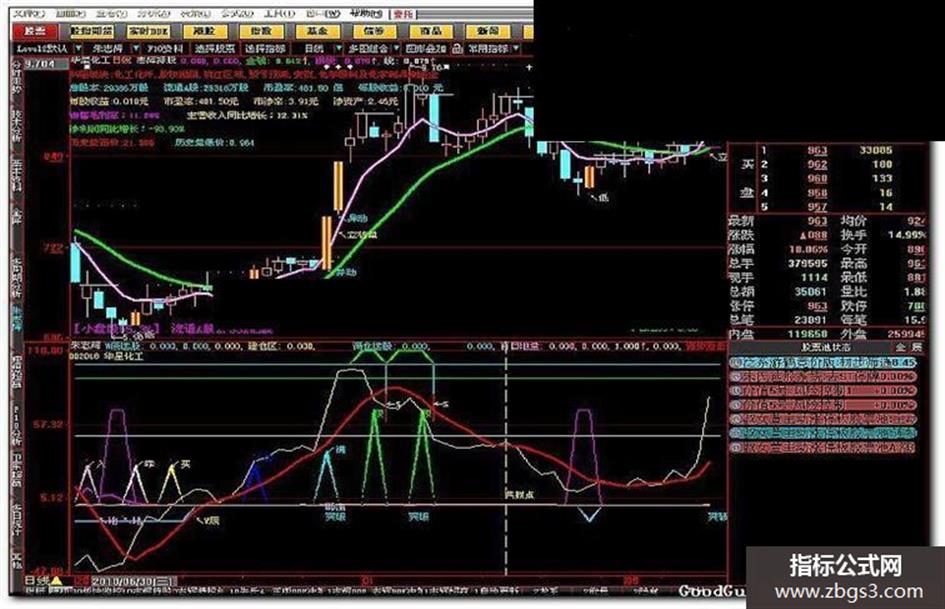Viewport: 945px width, 609px height.
Task: Click the 涨幅 value 10.06%
Action: [809, 249]
